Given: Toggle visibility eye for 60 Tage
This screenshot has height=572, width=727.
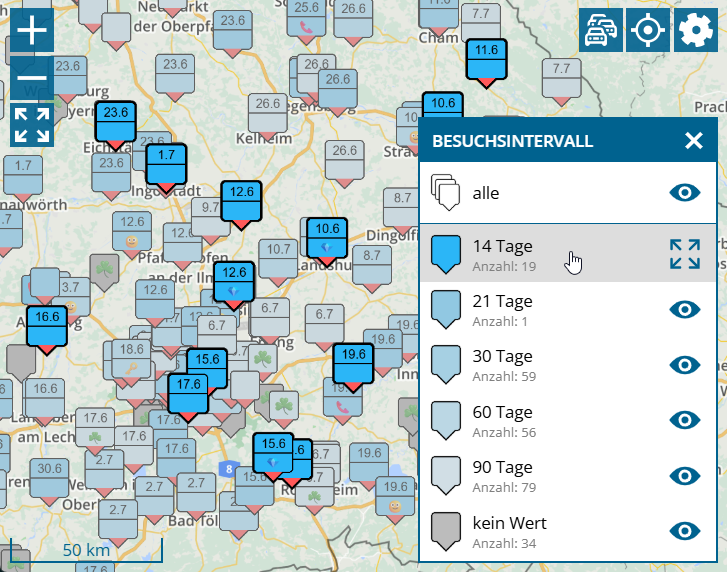Looking at the screenshot, I should pyautogui.click(x=685, y=420).
